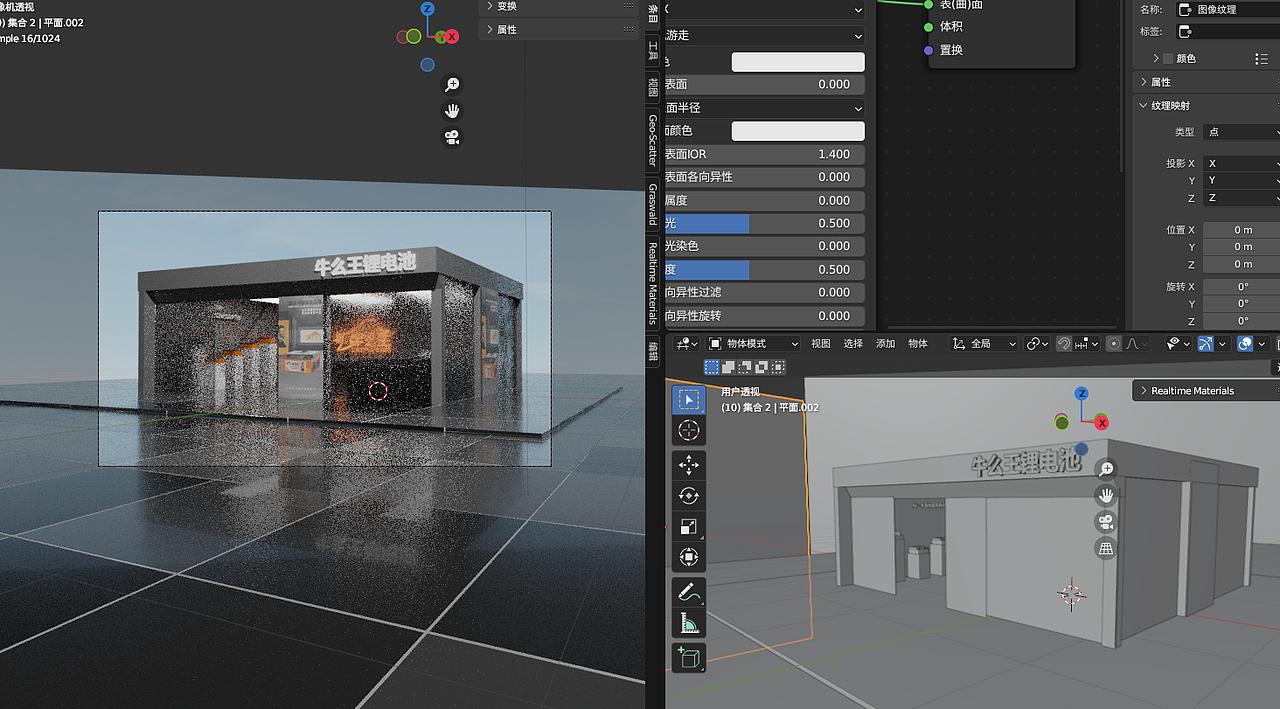Select the Add Cube tool

[x=689, y=658]
